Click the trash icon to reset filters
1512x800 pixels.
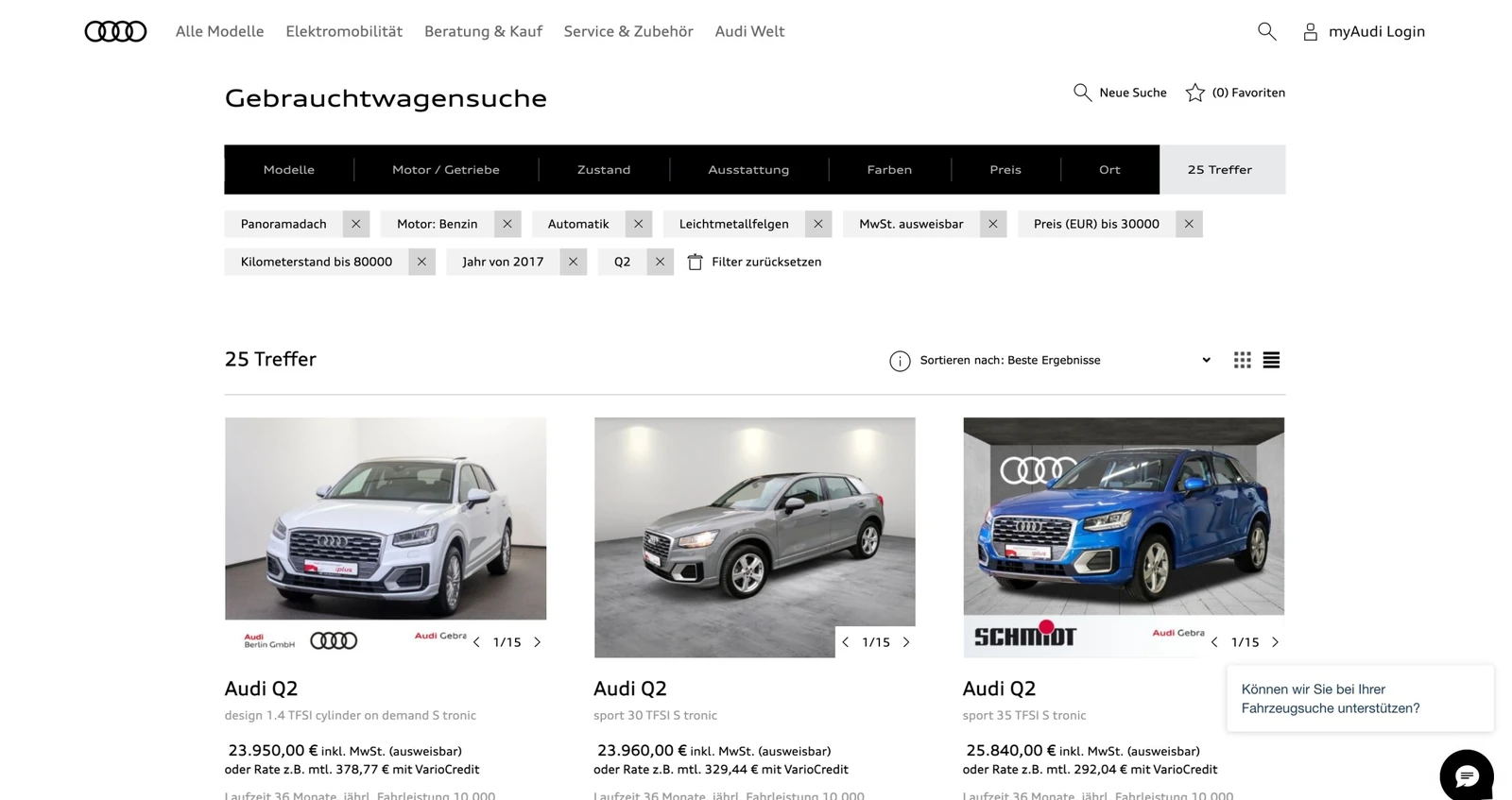click(696, 262)
